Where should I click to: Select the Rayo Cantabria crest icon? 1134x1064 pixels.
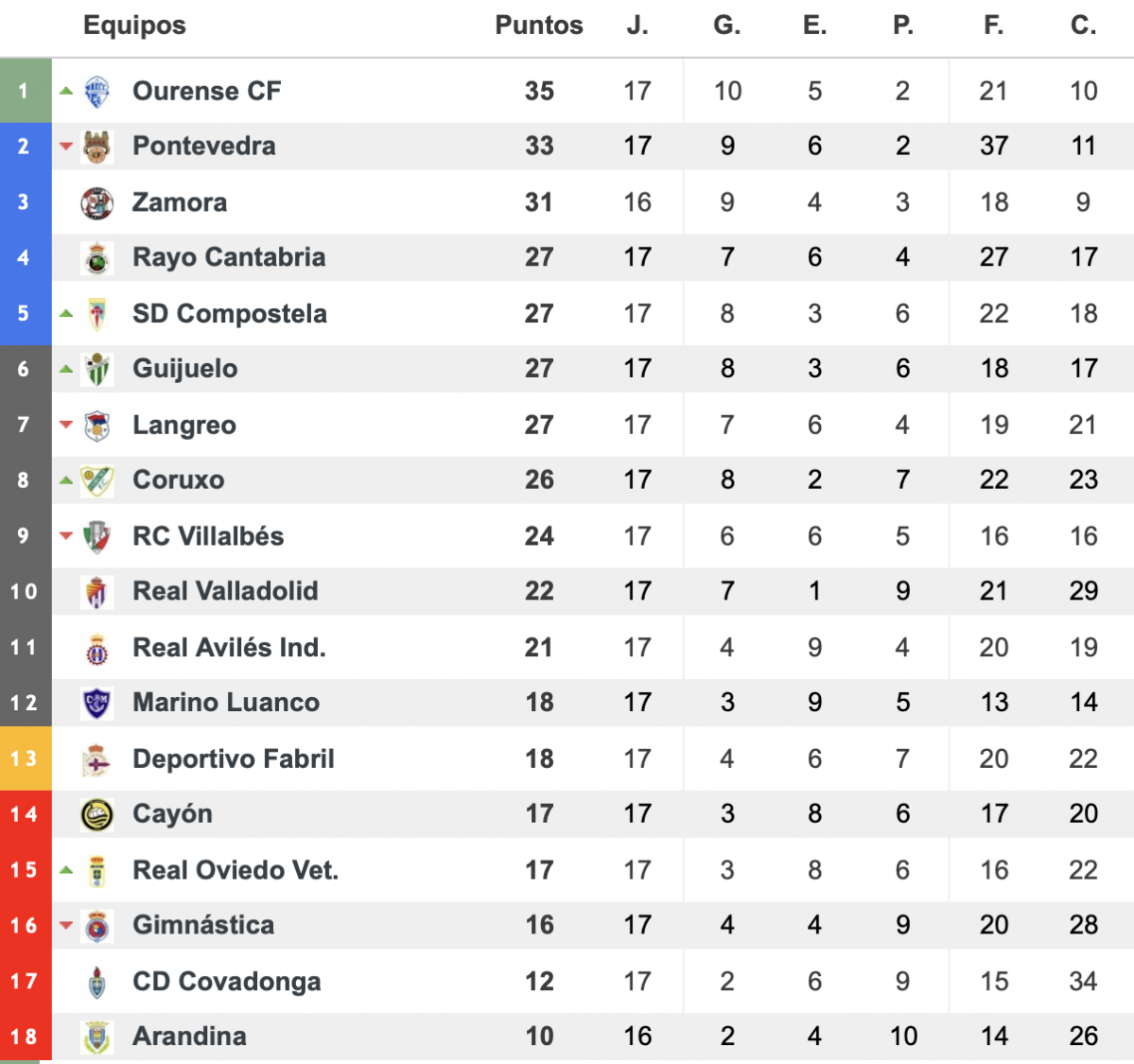(96, 258)
